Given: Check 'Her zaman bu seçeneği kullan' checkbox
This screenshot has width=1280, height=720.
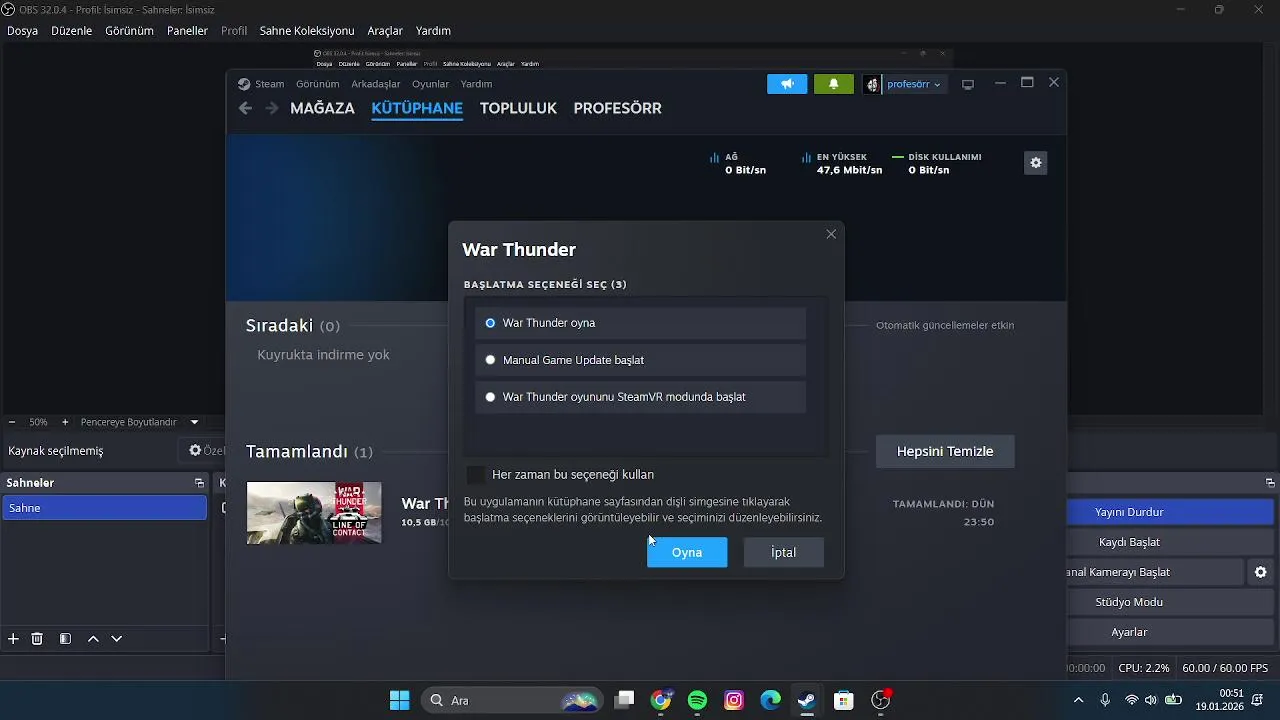Looking at the screenshot, I should pos(476,474).
